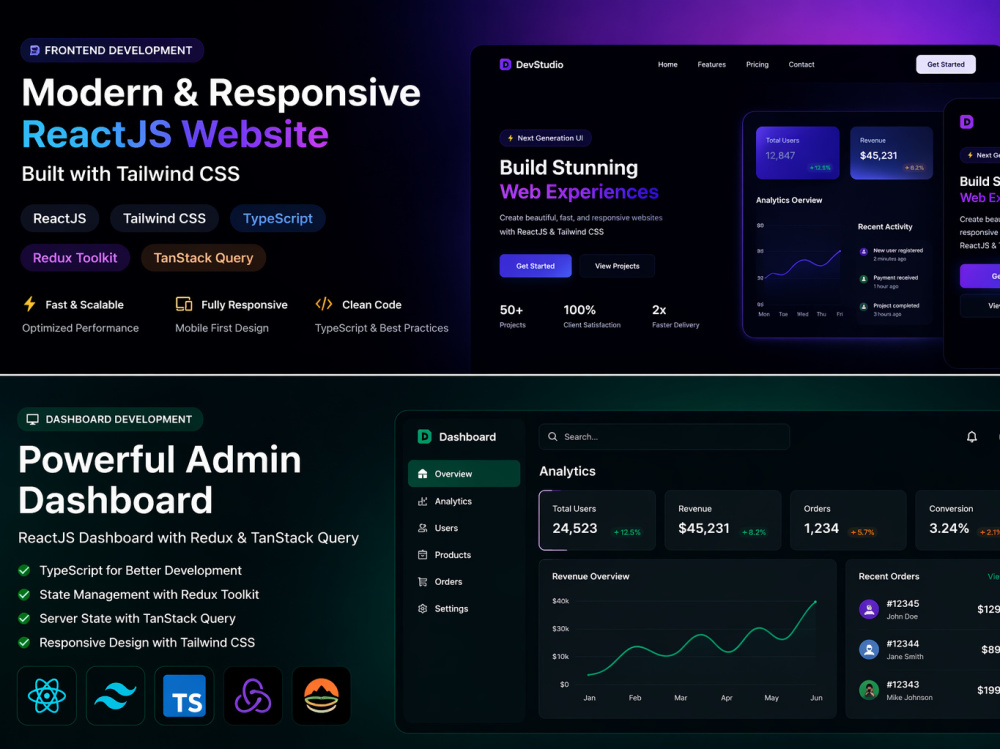Click the Conversion 3.24% card

click(958, 520)
